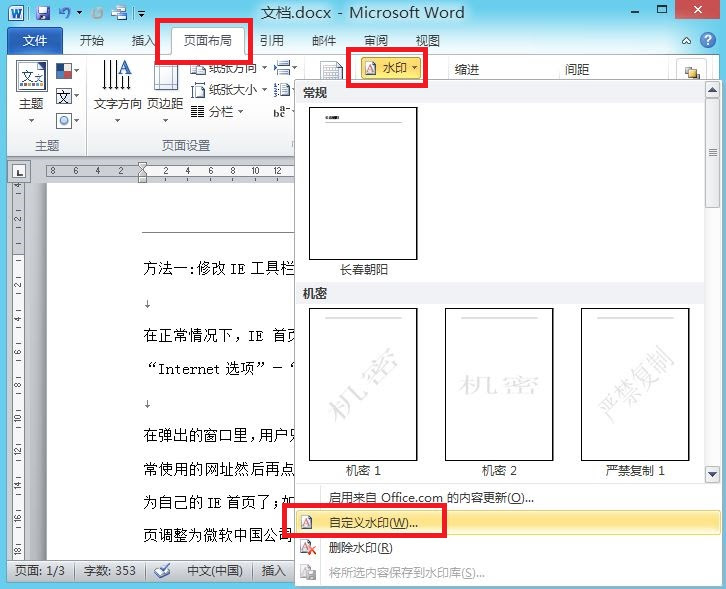
Task: Switch to the 插入 ribbon tab
Action: click(143, 41)
